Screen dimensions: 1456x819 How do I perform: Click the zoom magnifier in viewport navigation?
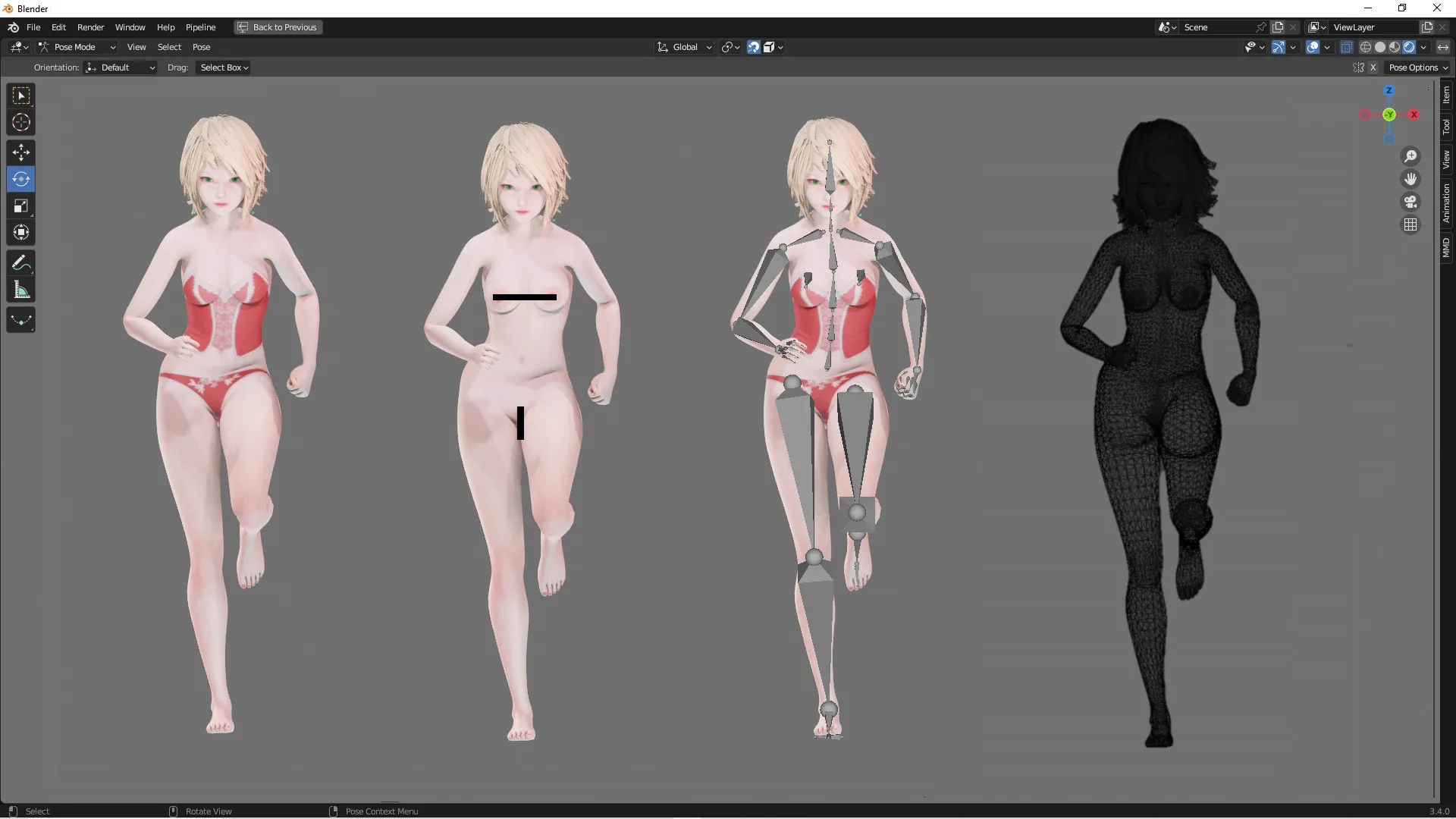coord(1410,155)
